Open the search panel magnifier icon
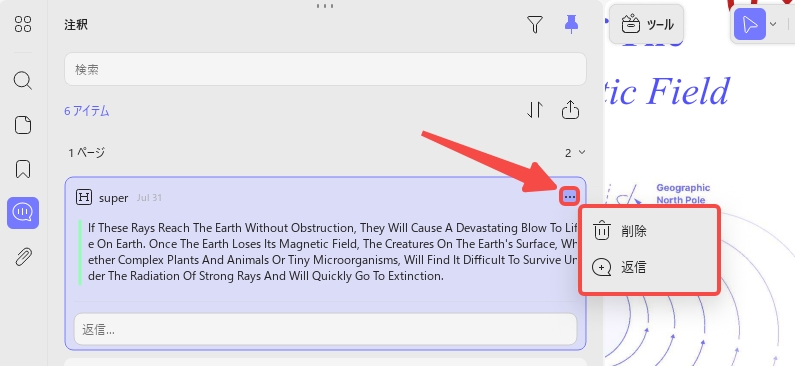The height and width of the screenshot is (366, 795). pyautogui.click(x=23, y=81)
